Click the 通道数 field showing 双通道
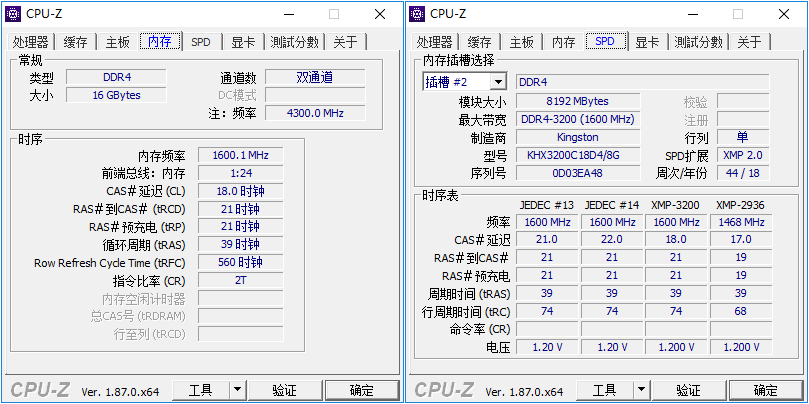This screenshot has height=404, width=809. pos(314,77)
